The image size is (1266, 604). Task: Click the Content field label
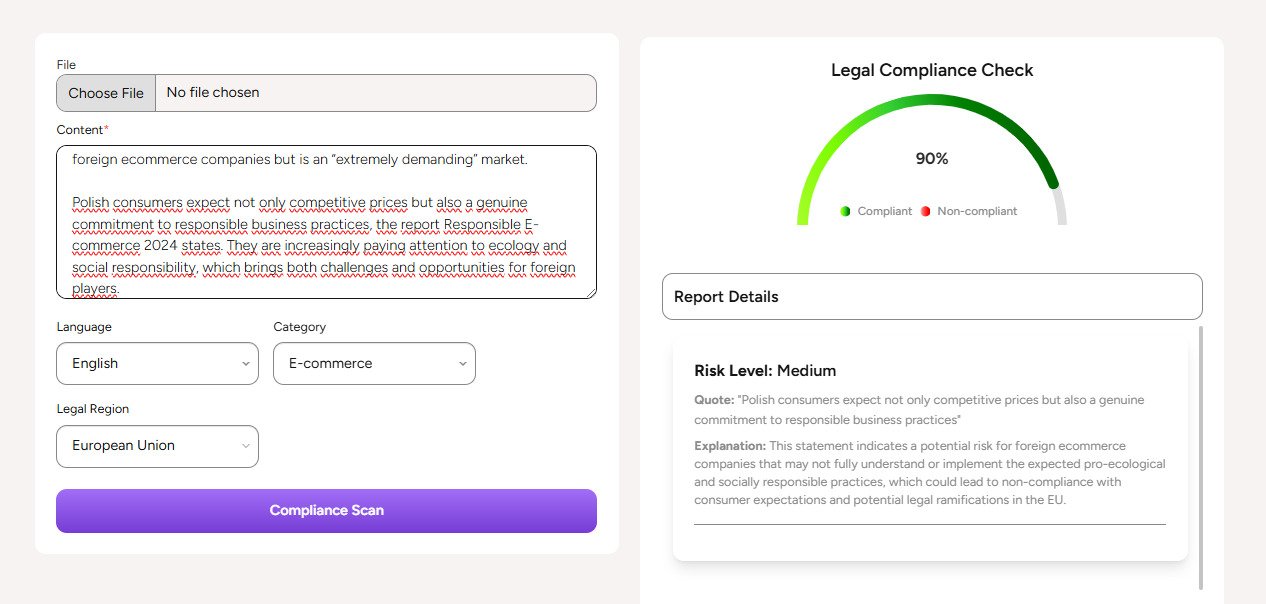(79, 130)
